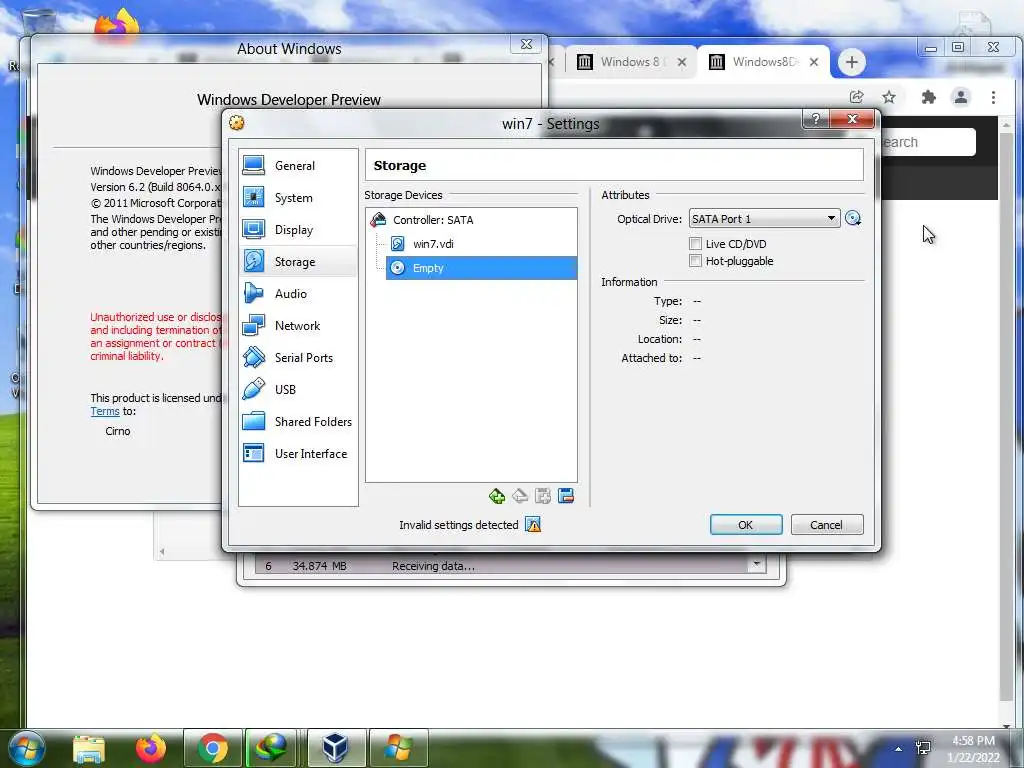
Task: Click the invalid settings warning icon
Action: [533, 525]
